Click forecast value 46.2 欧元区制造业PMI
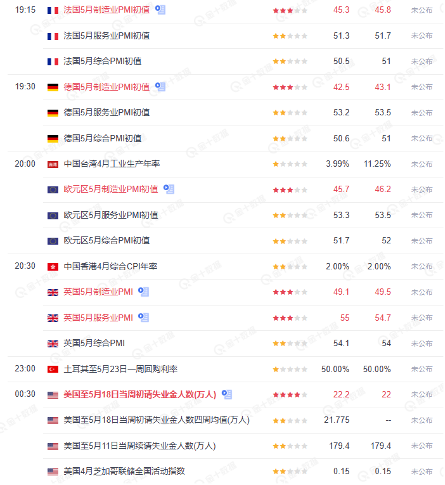 [383, 189]
